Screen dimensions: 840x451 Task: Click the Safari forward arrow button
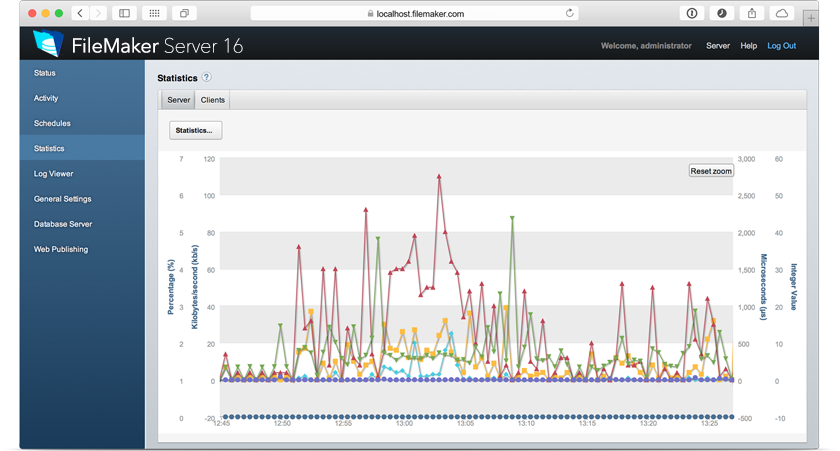[98, 13]
